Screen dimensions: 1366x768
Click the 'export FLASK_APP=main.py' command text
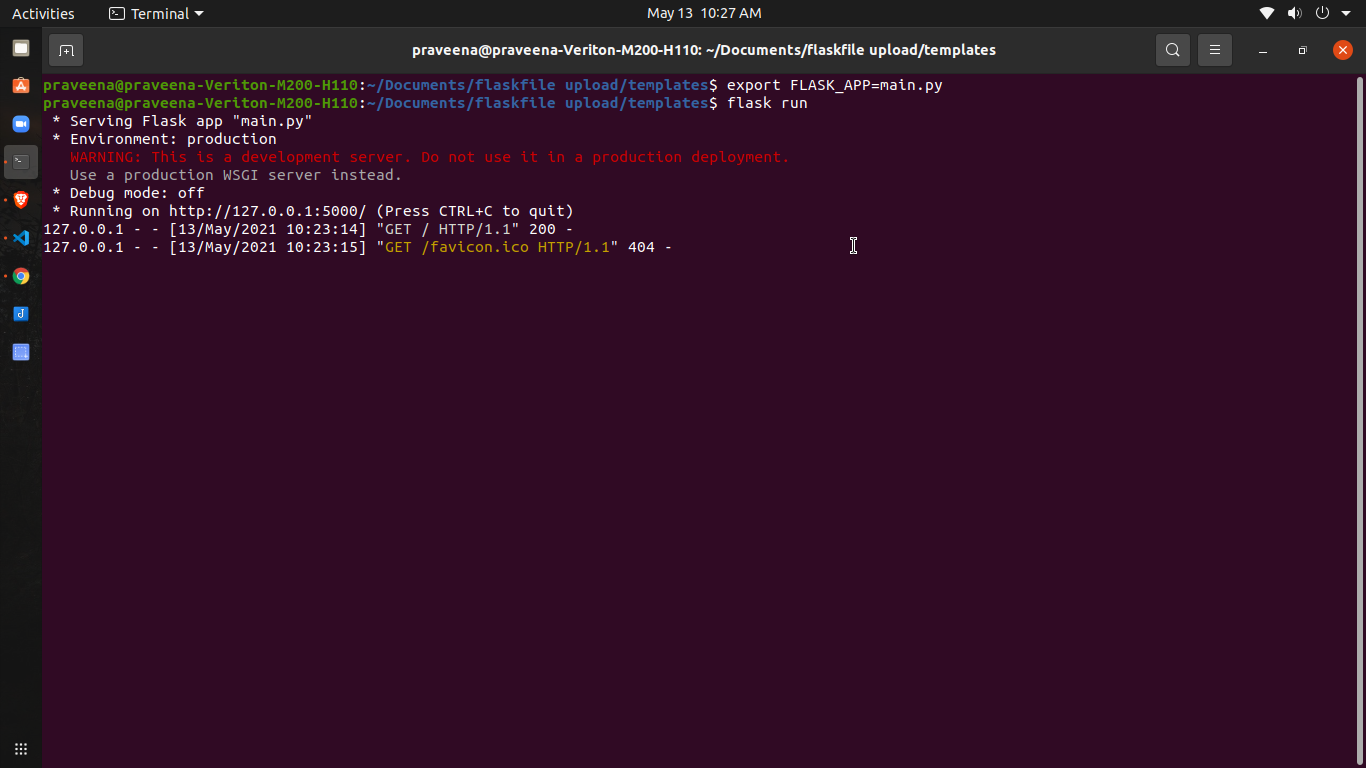(834, 85)
